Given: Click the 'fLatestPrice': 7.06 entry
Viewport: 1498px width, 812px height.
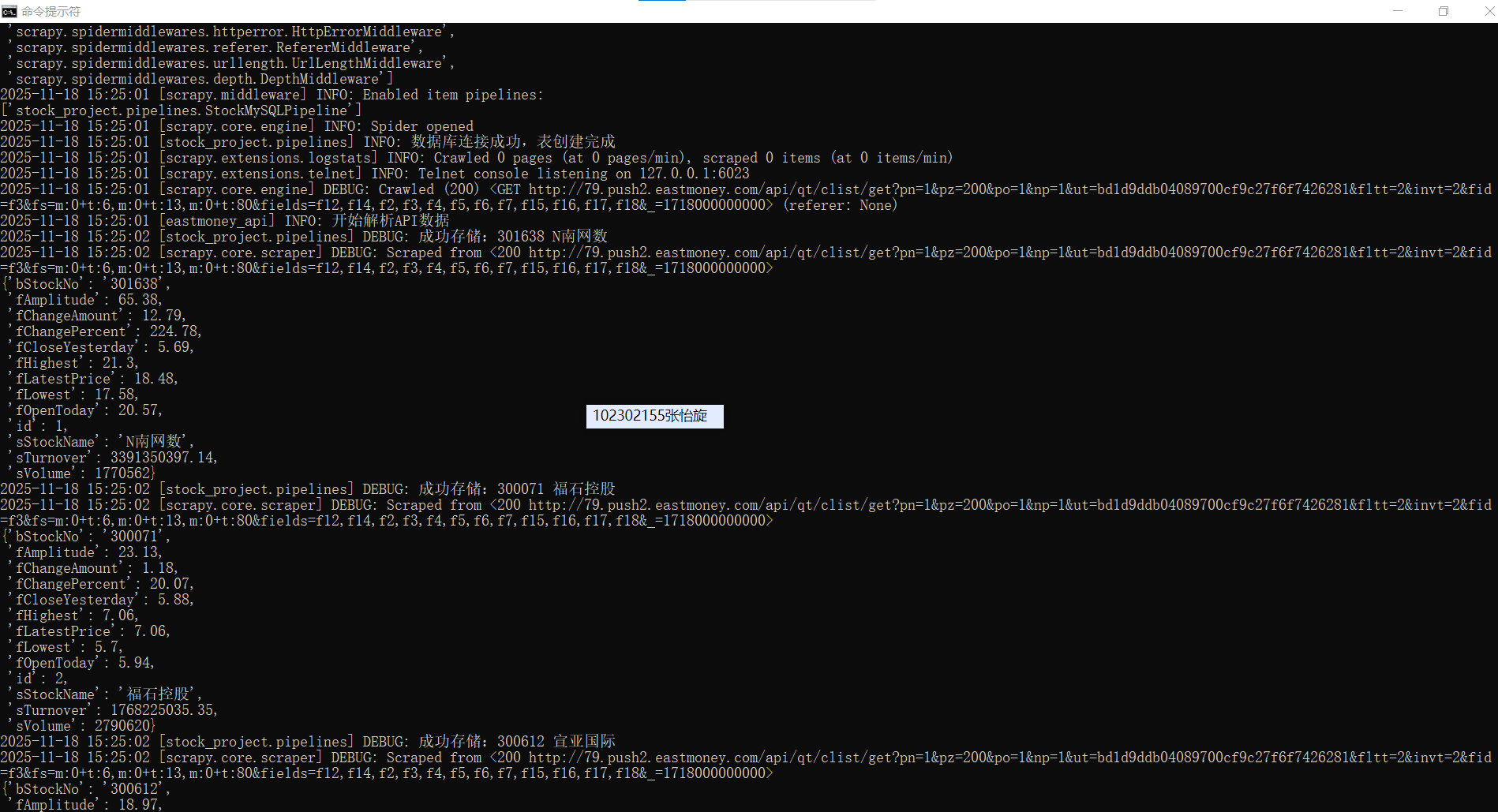Looking at the screenshot, I should 89,631.
